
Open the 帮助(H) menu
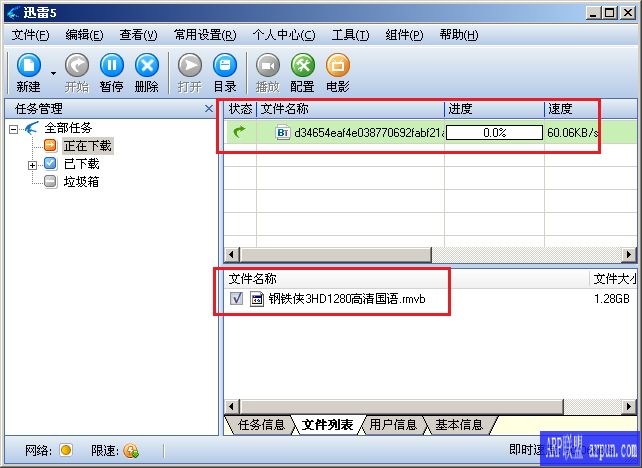tap(459, 35)
